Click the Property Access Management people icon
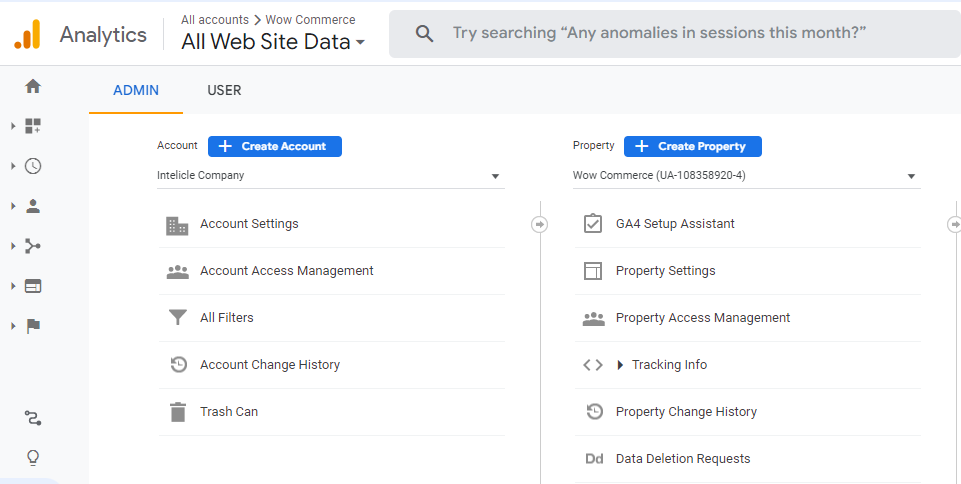 click(593, 318)
